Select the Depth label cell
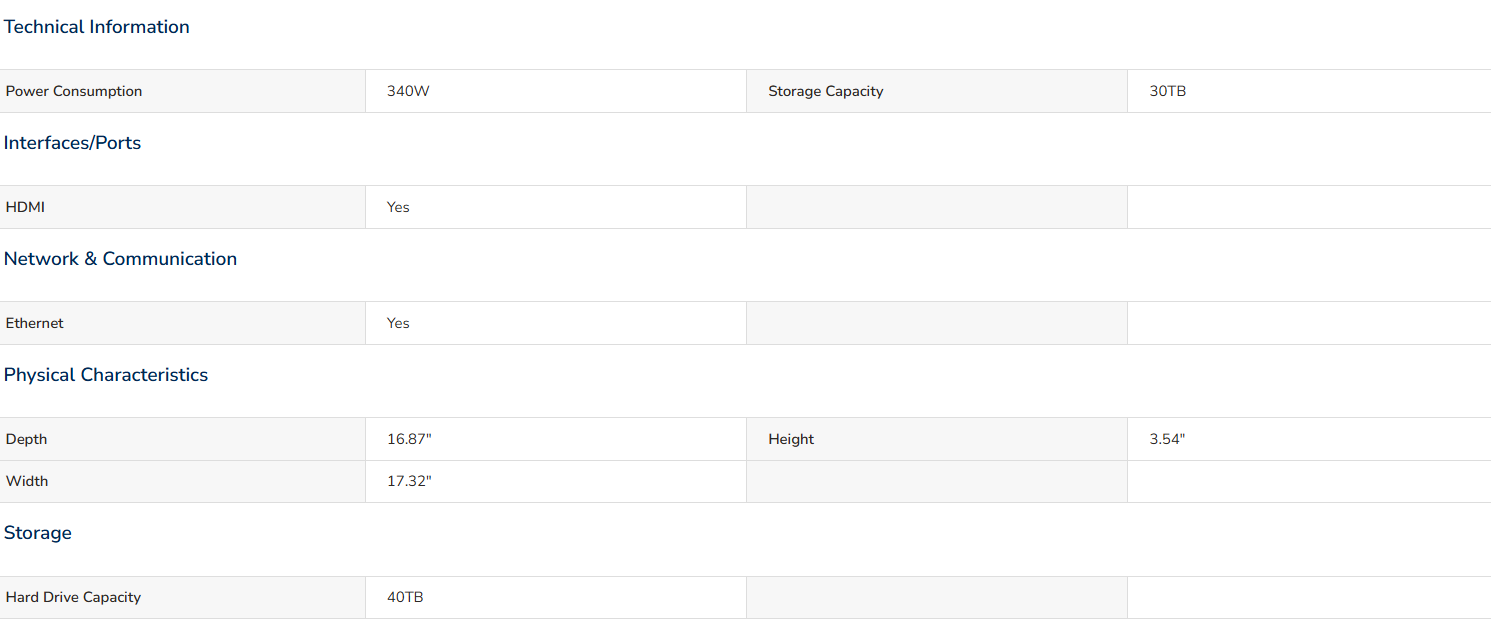This screenshot has width=1491, height=621. [x=182, y=439]
